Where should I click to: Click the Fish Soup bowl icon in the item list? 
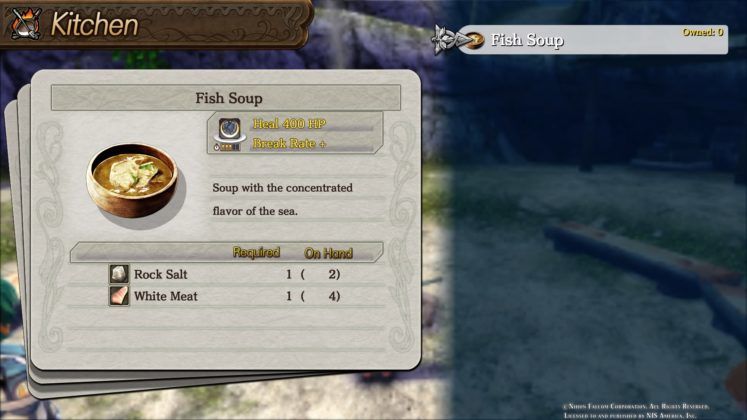(x=474, y=40)
